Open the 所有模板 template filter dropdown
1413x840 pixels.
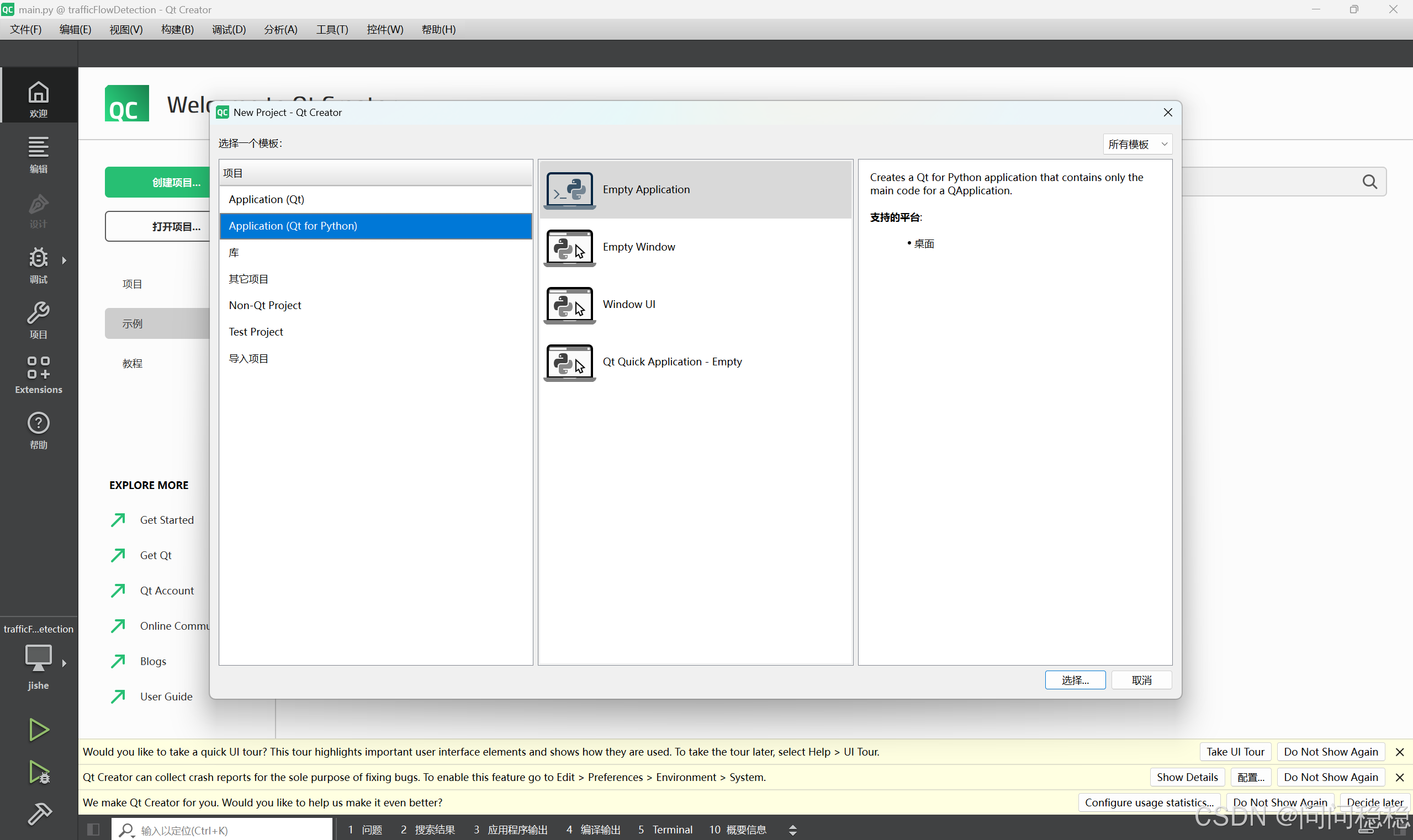click(x=1136, y=145)
